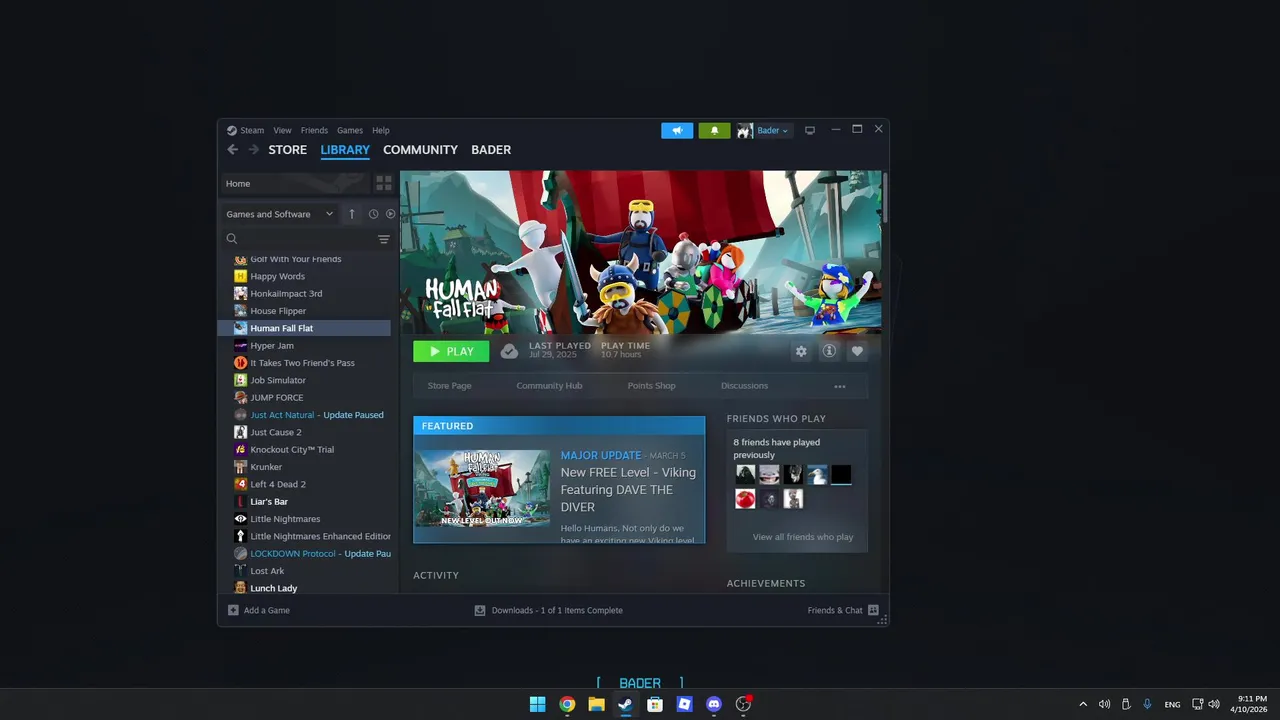Click the library search magnifier icon
Viewport: 1280px width, 720px height.
click(x=232, y=239)
